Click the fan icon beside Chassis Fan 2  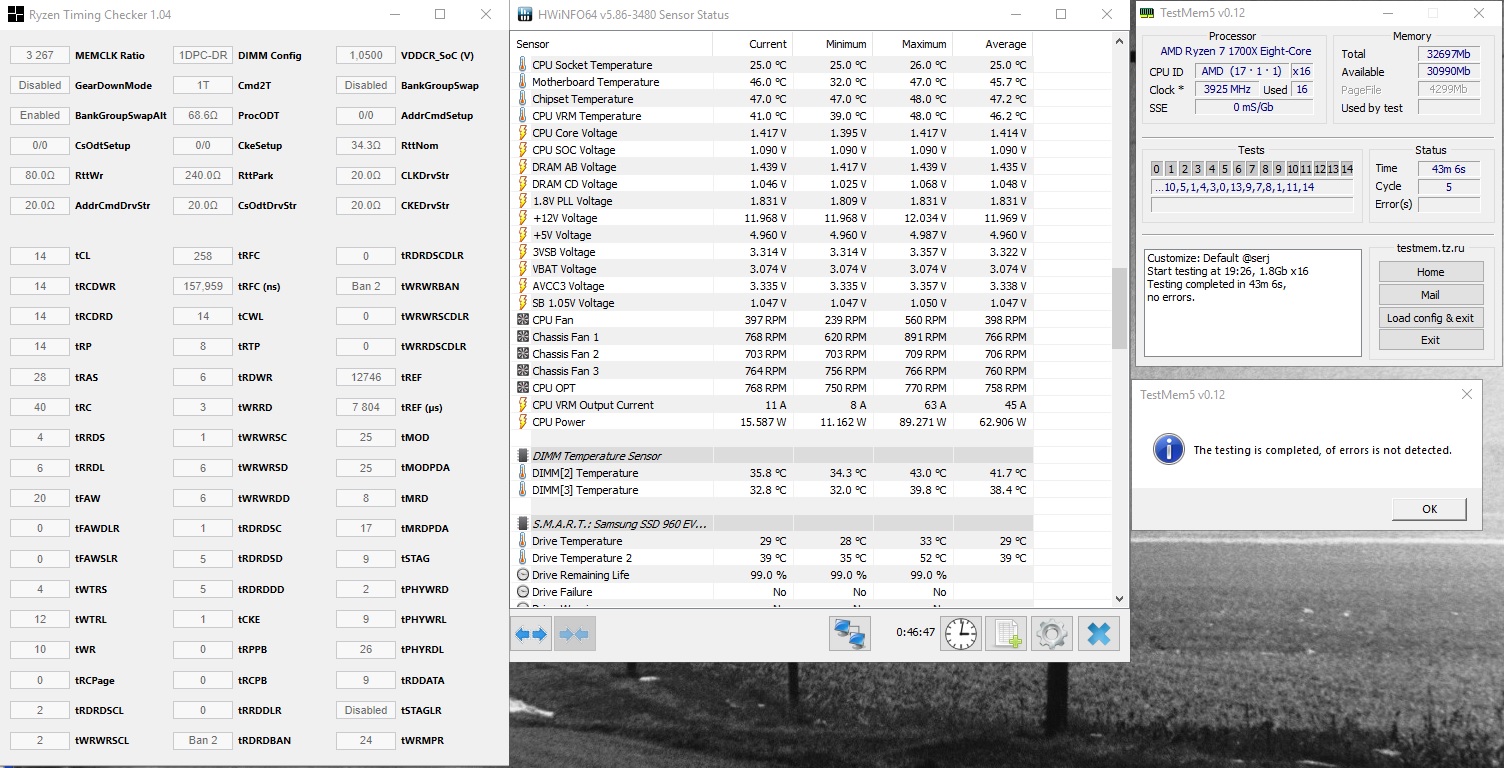pos(522,354)
